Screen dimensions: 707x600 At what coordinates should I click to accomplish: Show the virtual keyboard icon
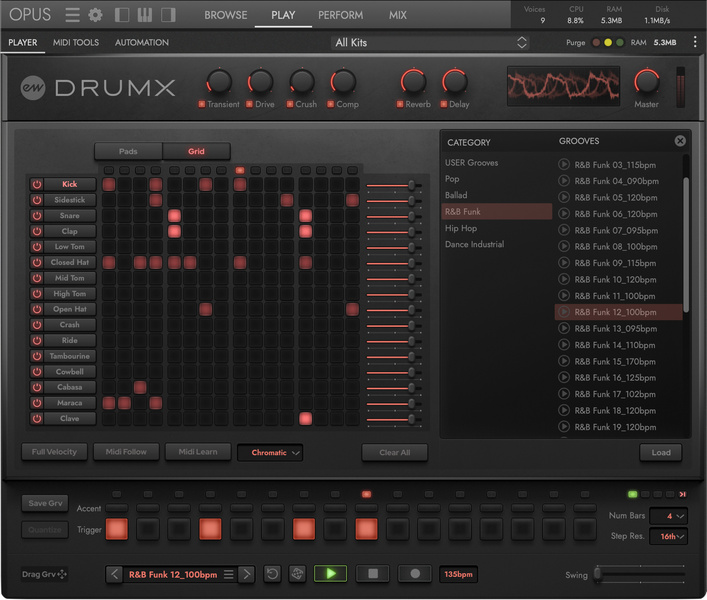click(145, 15)
